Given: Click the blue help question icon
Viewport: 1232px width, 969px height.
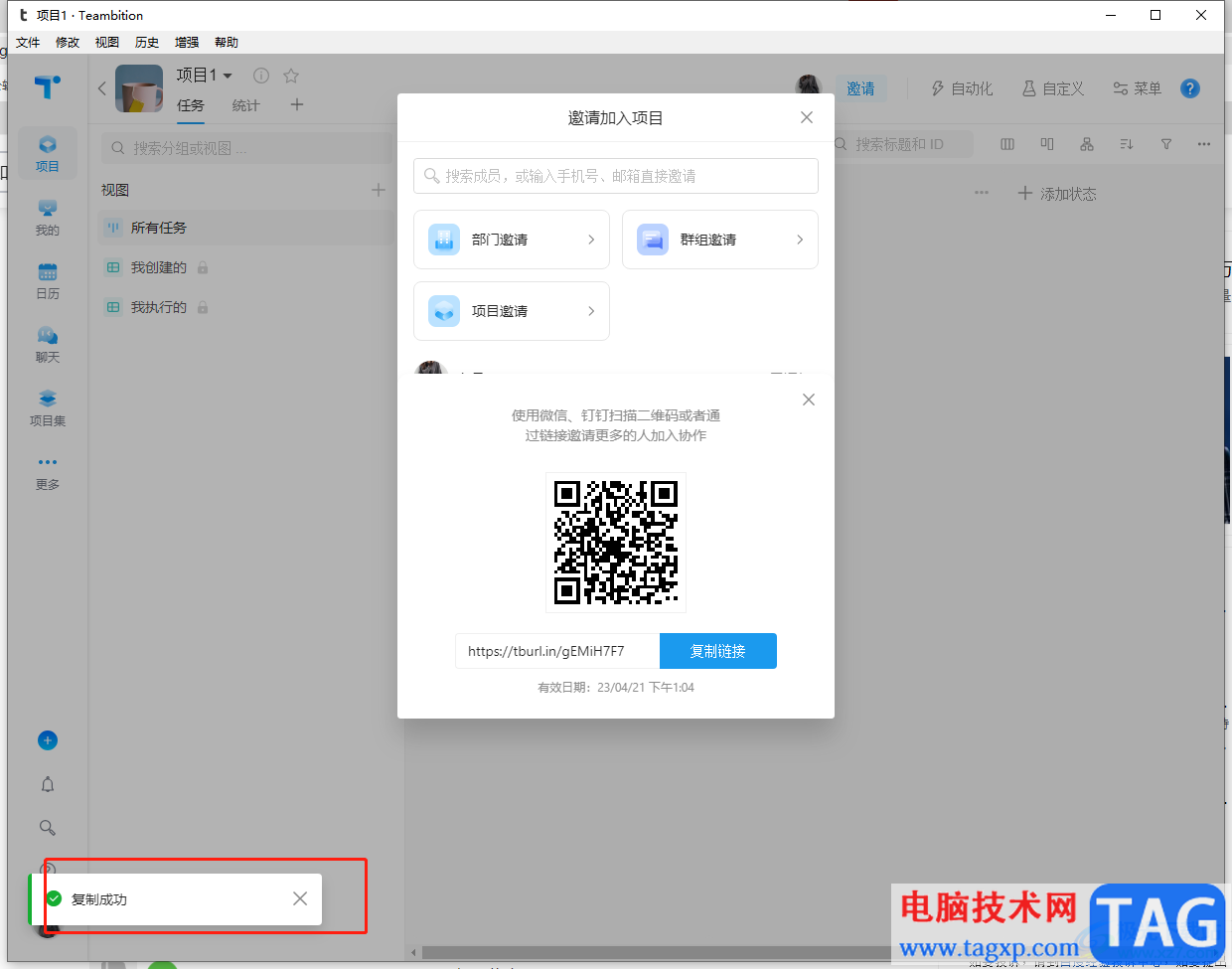Looking at the screenshot, I should [x=1190, y=88].
